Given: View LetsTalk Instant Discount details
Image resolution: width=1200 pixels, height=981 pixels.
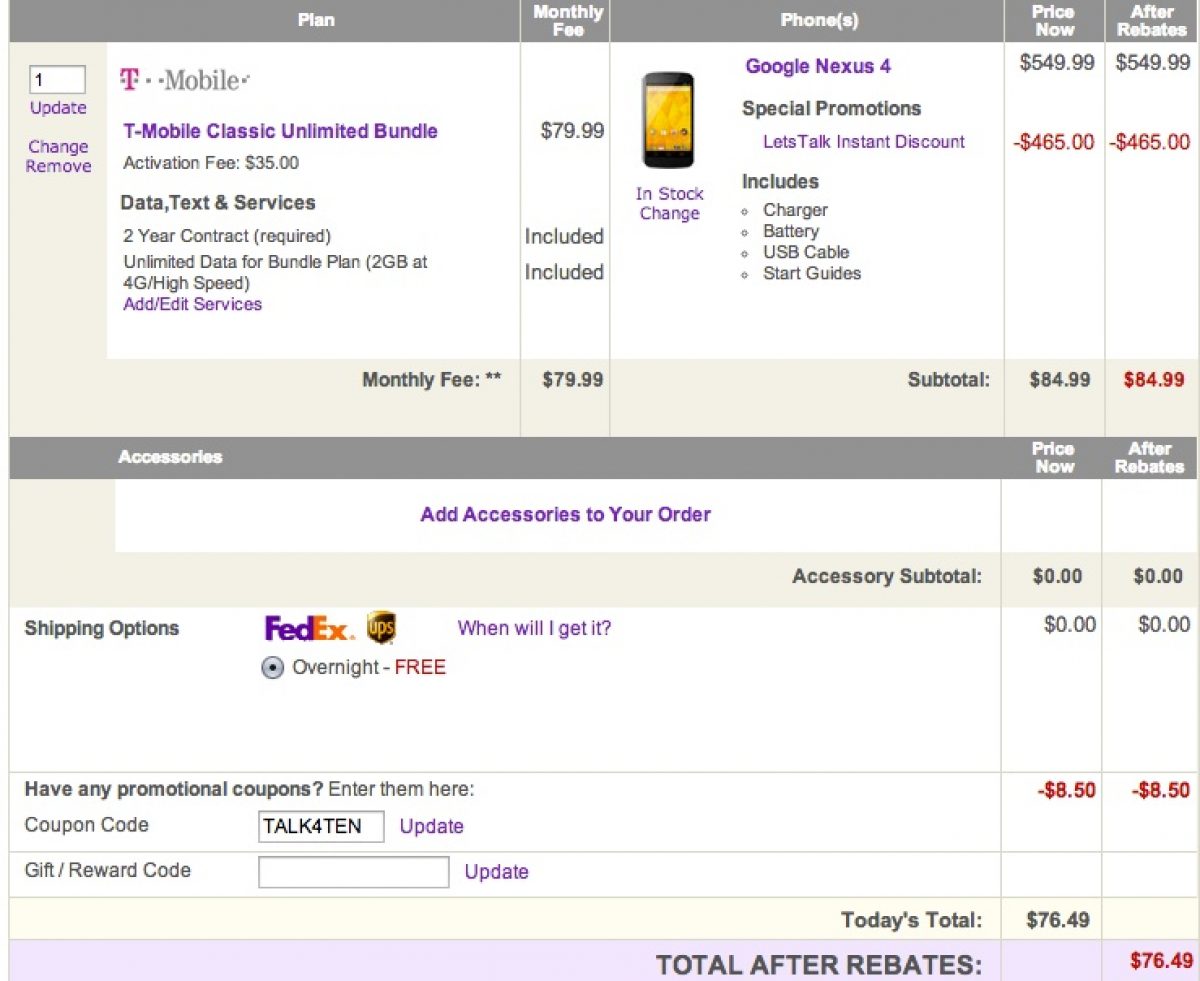Looking at the screenshot, I should [x=864, y=142].
